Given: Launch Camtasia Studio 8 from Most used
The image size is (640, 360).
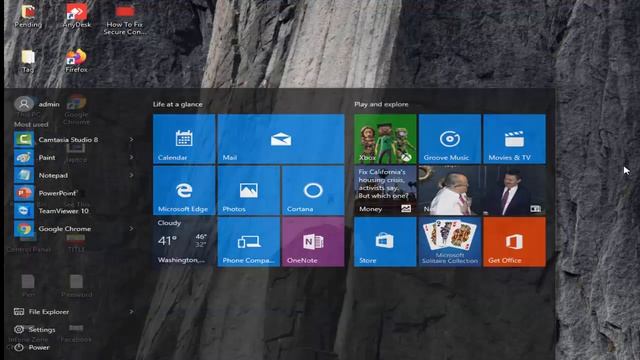Looking at the screenshot, I should 75,140.
